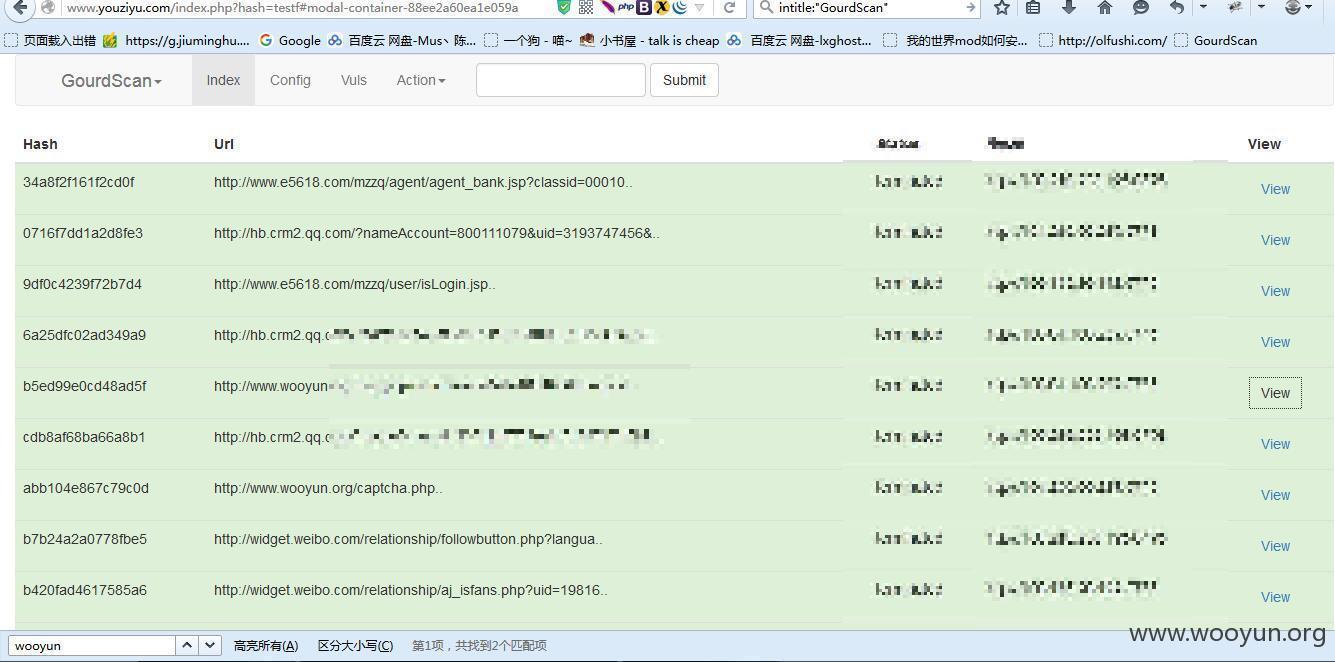This screenshot has height=662, width=1335.
Task: Click the purple B extension icon
Action: click(x=644, y=7)
